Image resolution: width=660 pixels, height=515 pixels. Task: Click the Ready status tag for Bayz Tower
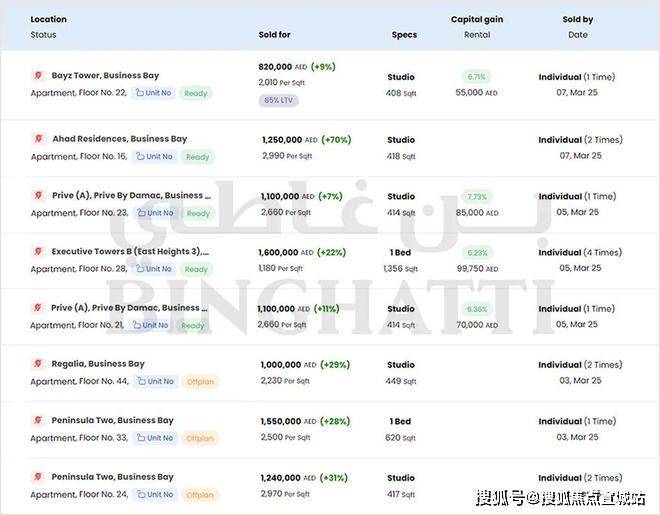(196, 93)
